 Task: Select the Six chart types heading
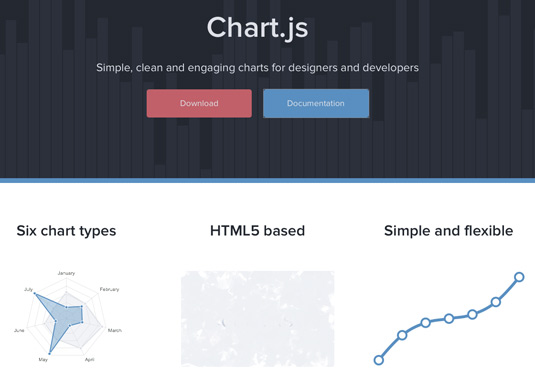click(67, 231)
